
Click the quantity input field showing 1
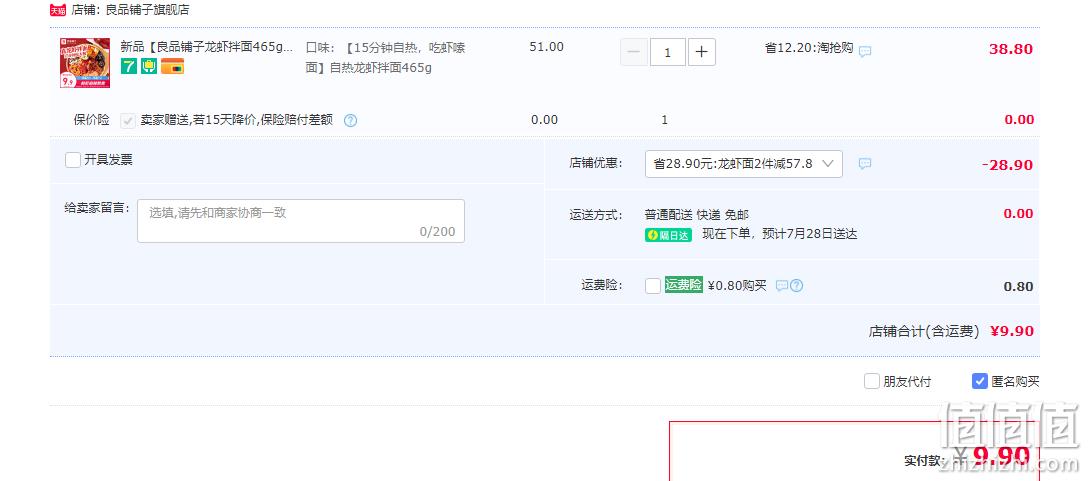point(668,52)
